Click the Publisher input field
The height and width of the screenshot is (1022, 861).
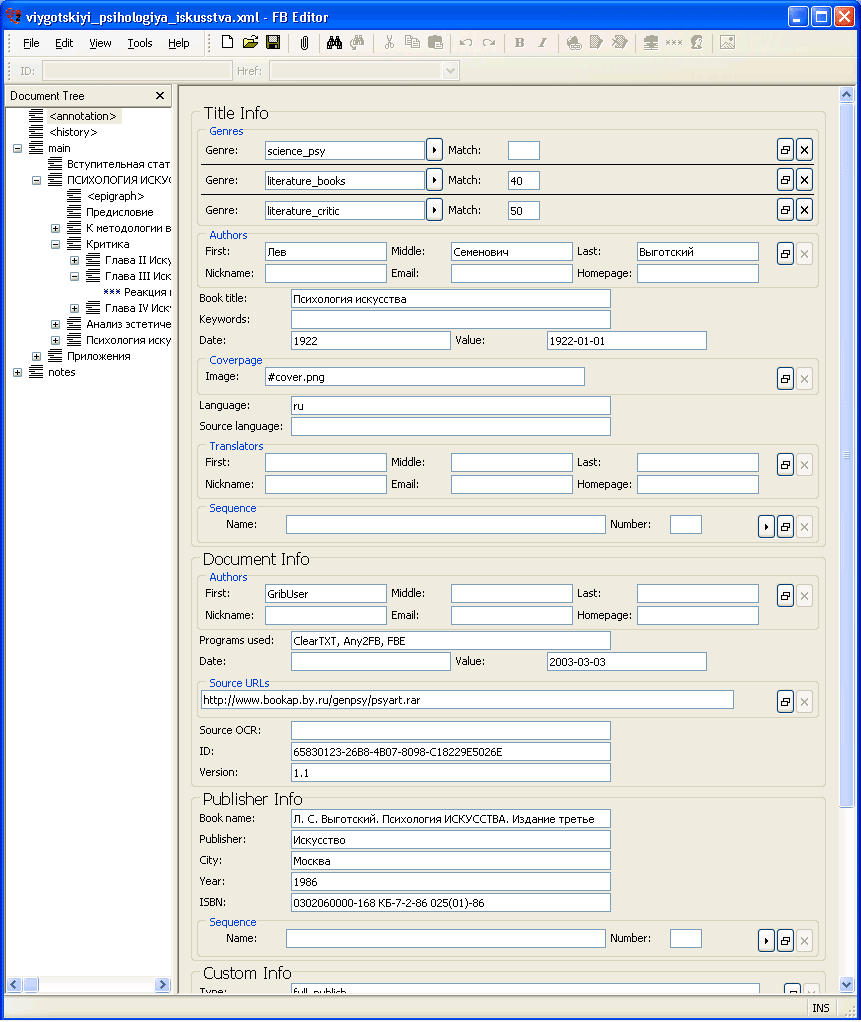(450, 840)
